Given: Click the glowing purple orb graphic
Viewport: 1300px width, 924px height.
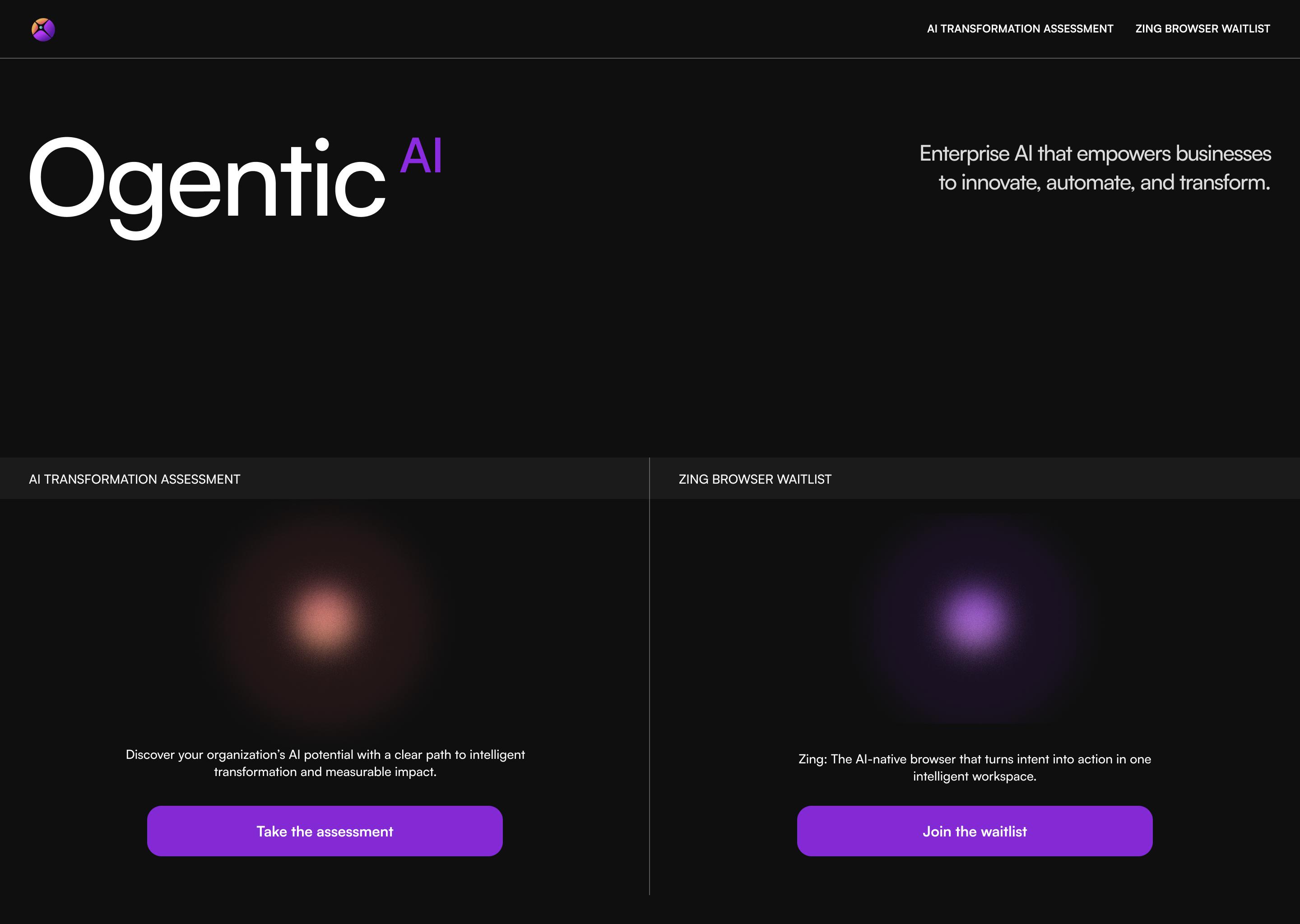Looking at the screenshot, I should (x=975, y=619).
